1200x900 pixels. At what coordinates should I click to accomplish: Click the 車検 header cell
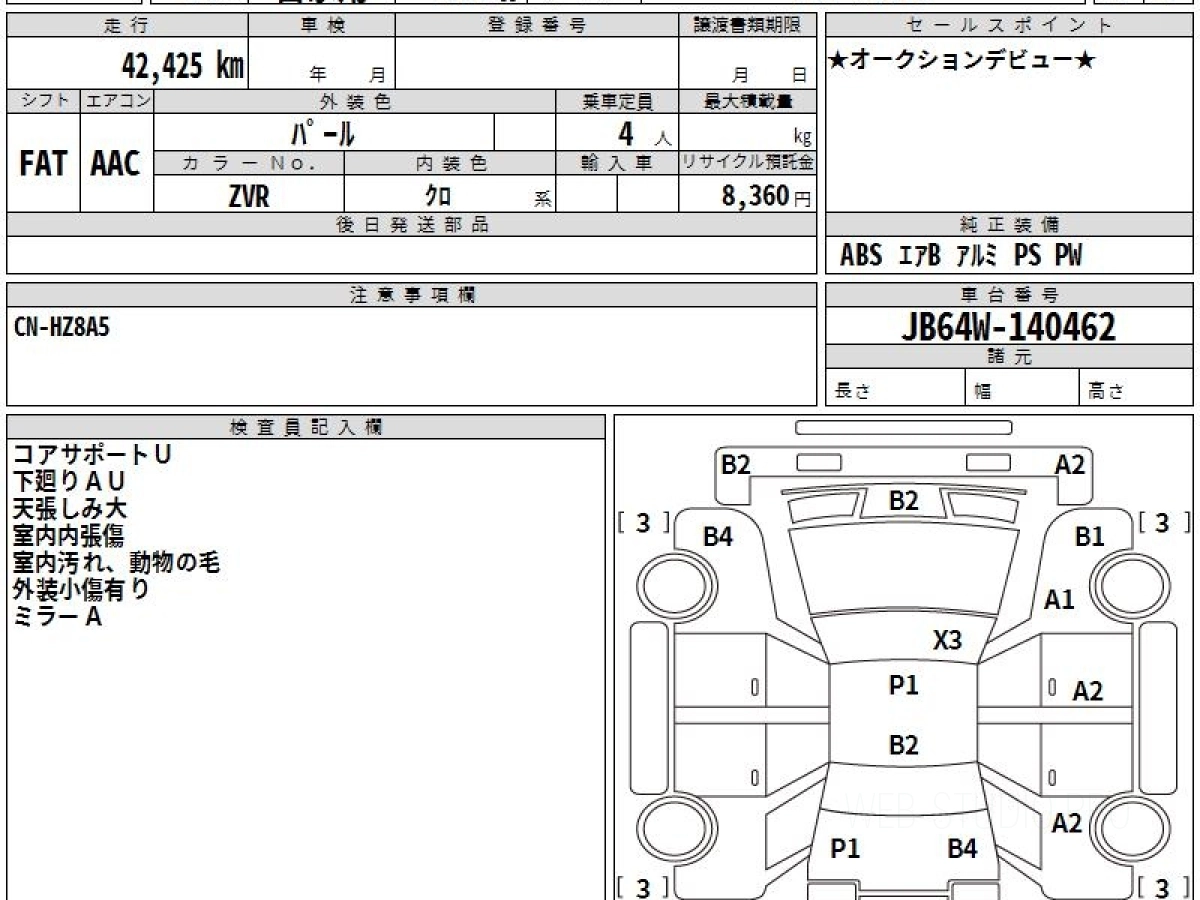tap(322, 26)
